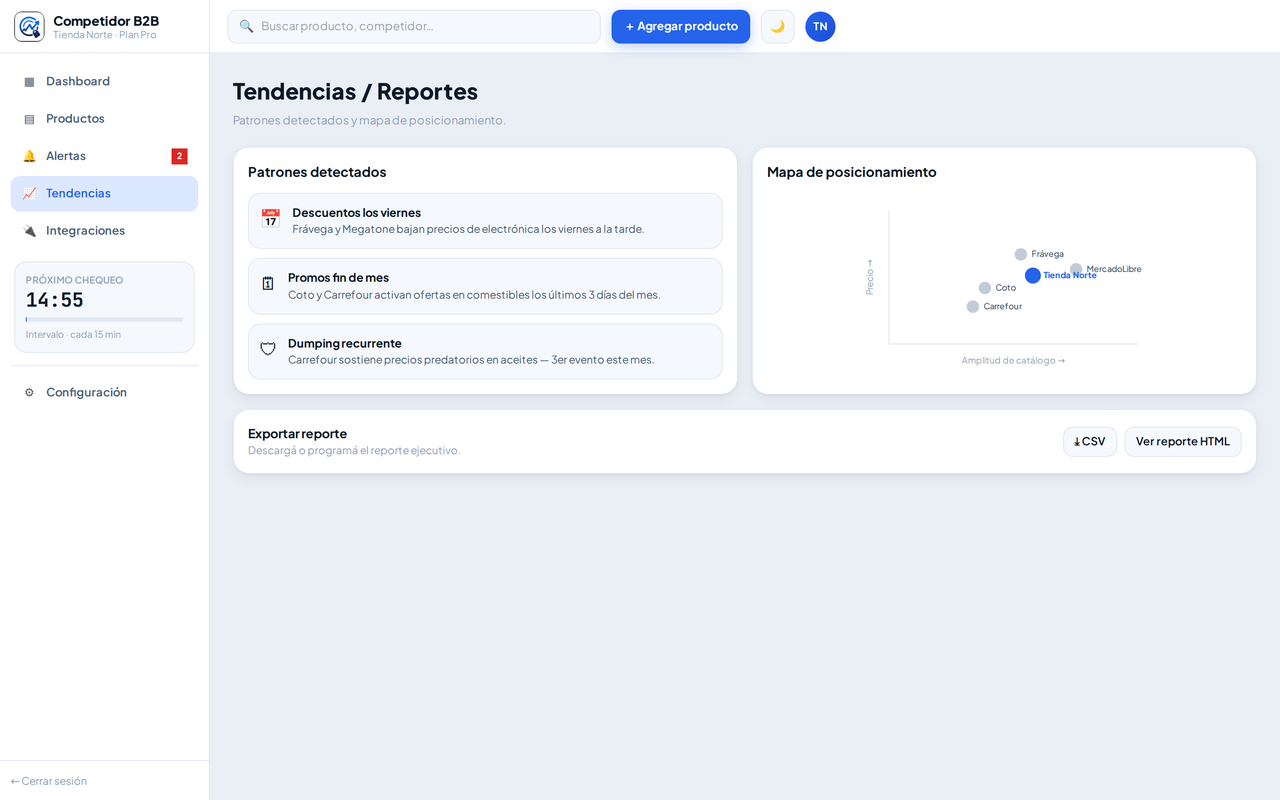Viewport: 1280px width, 800px height.
Task: Click the próximo chequeo progress bar
Action: (104, 320)
